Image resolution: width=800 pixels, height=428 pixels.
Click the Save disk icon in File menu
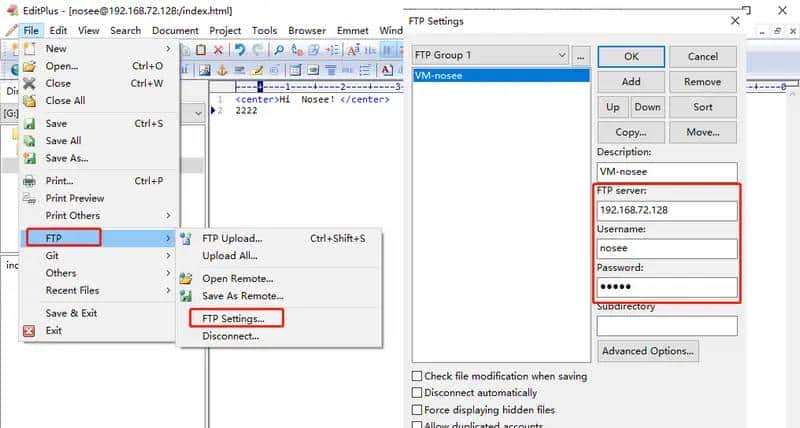(30, 123)
